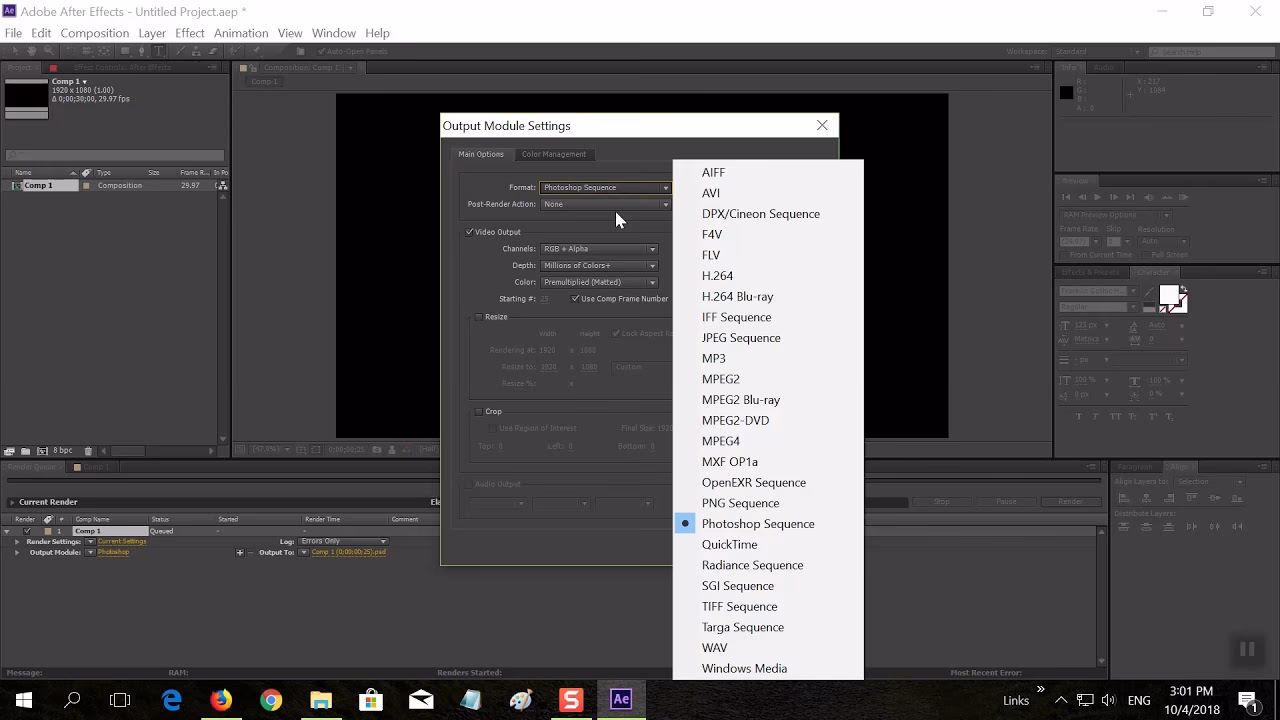
Task: Open the Log dropdown showing Errors Only
Action: point(343,541)
